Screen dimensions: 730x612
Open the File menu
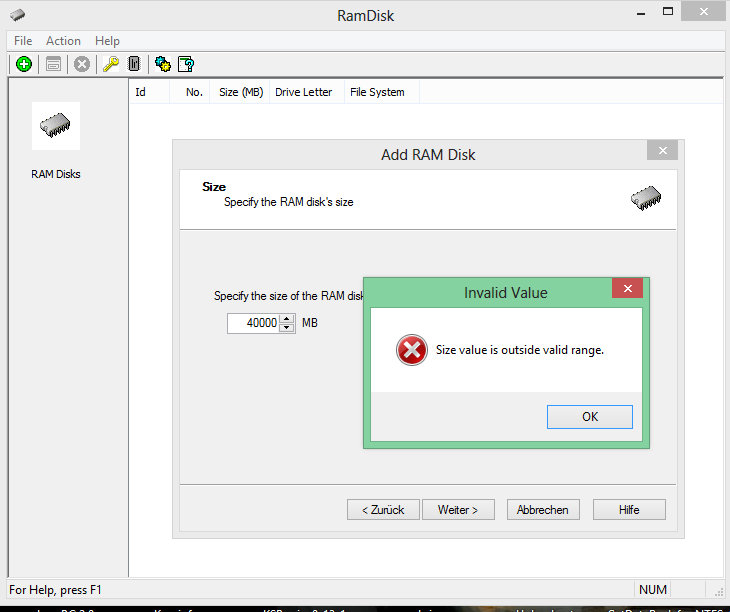pyautogui.click(x=23, y=41)
